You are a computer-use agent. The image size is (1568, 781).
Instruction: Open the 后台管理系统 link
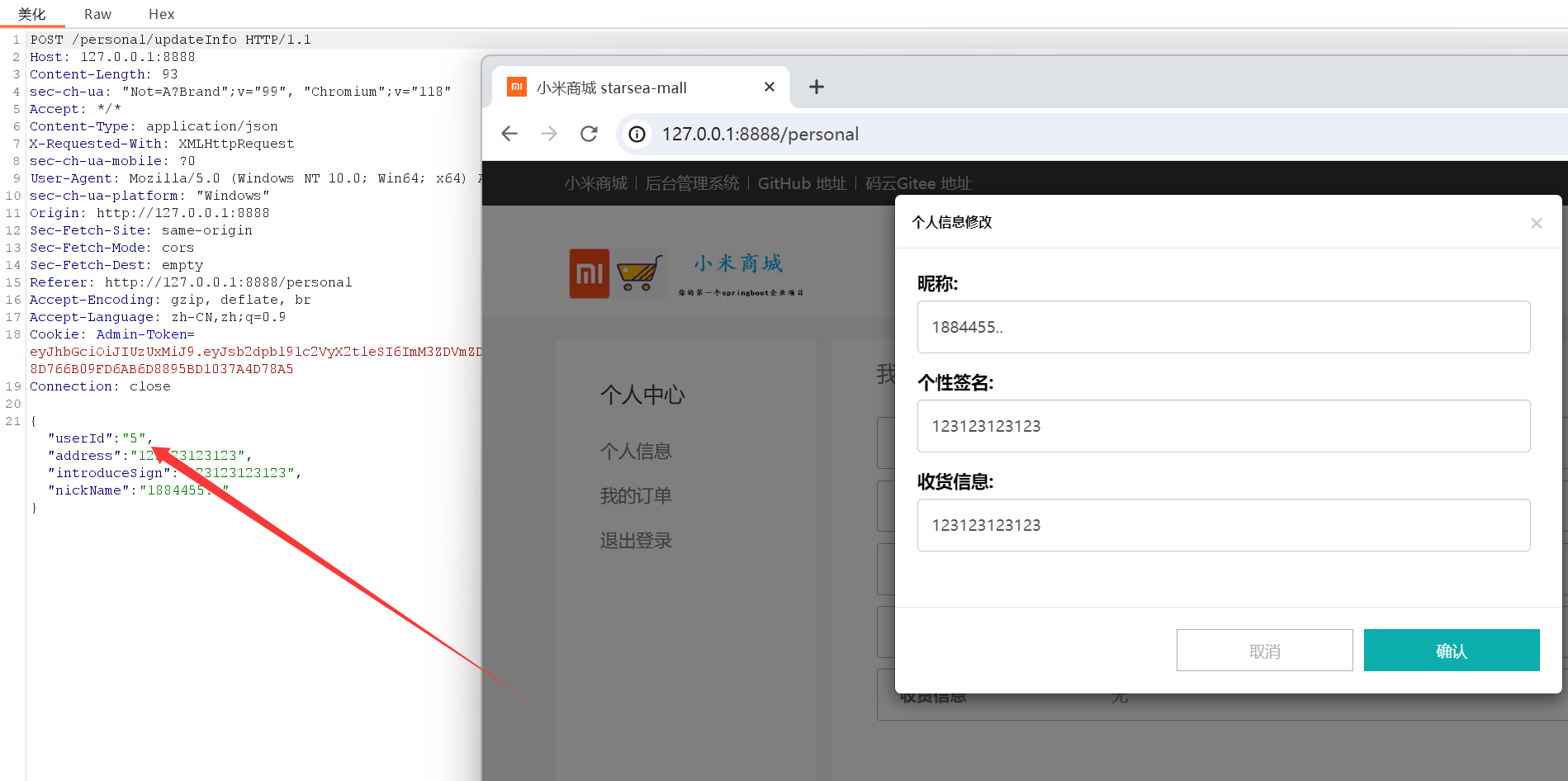click(692, 183)
